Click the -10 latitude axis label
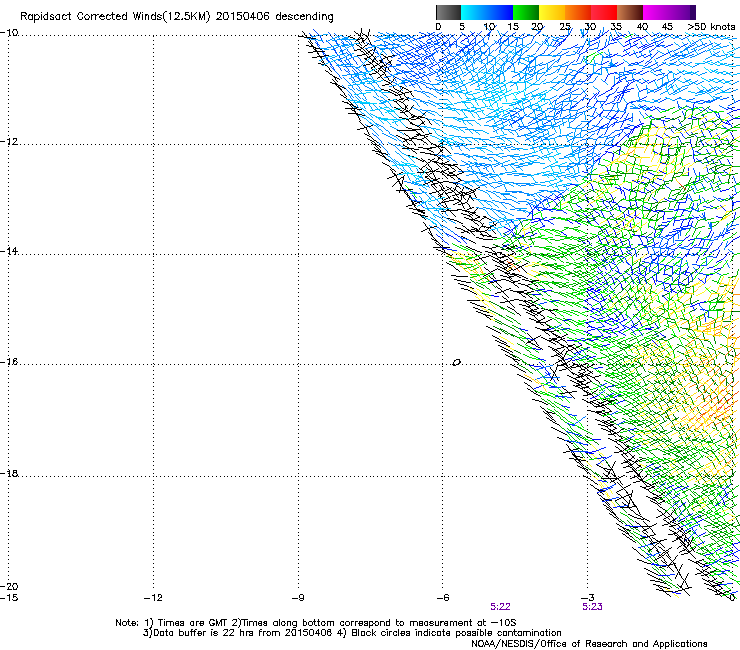740x650 pixels. 9,33
